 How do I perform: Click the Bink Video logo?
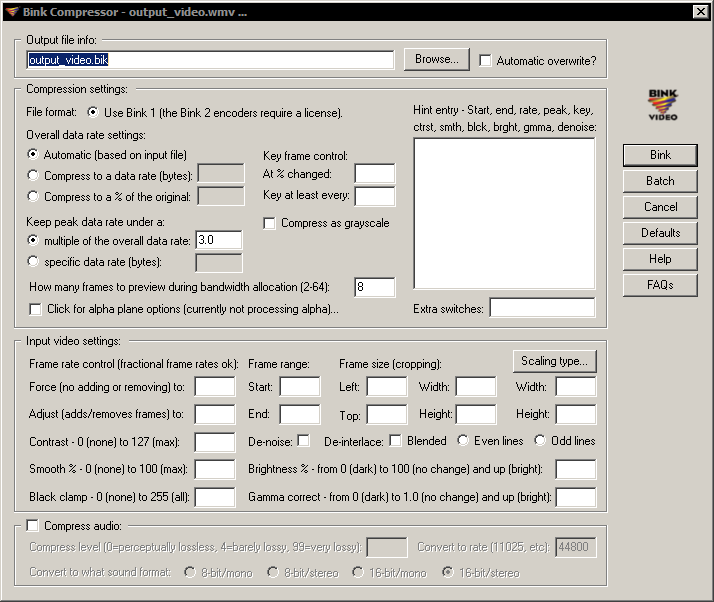click(663, 105)
